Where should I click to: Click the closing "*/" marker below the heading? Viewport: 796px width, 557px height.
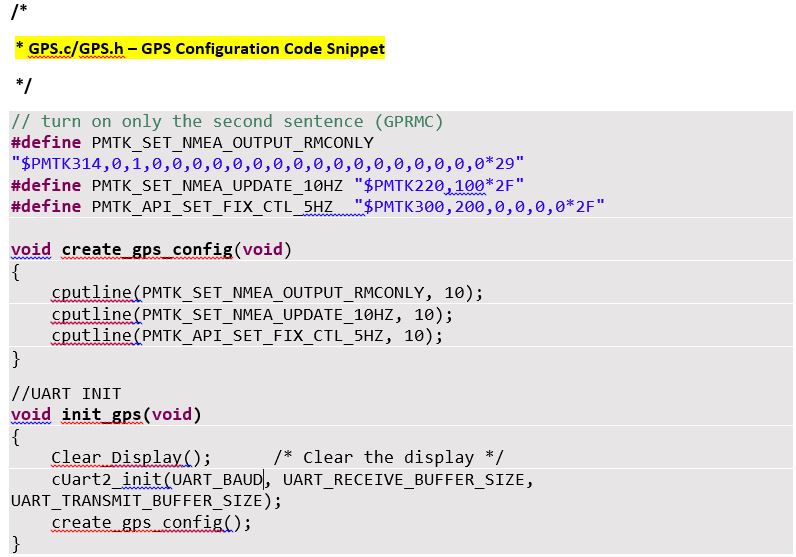pos(24,85)
